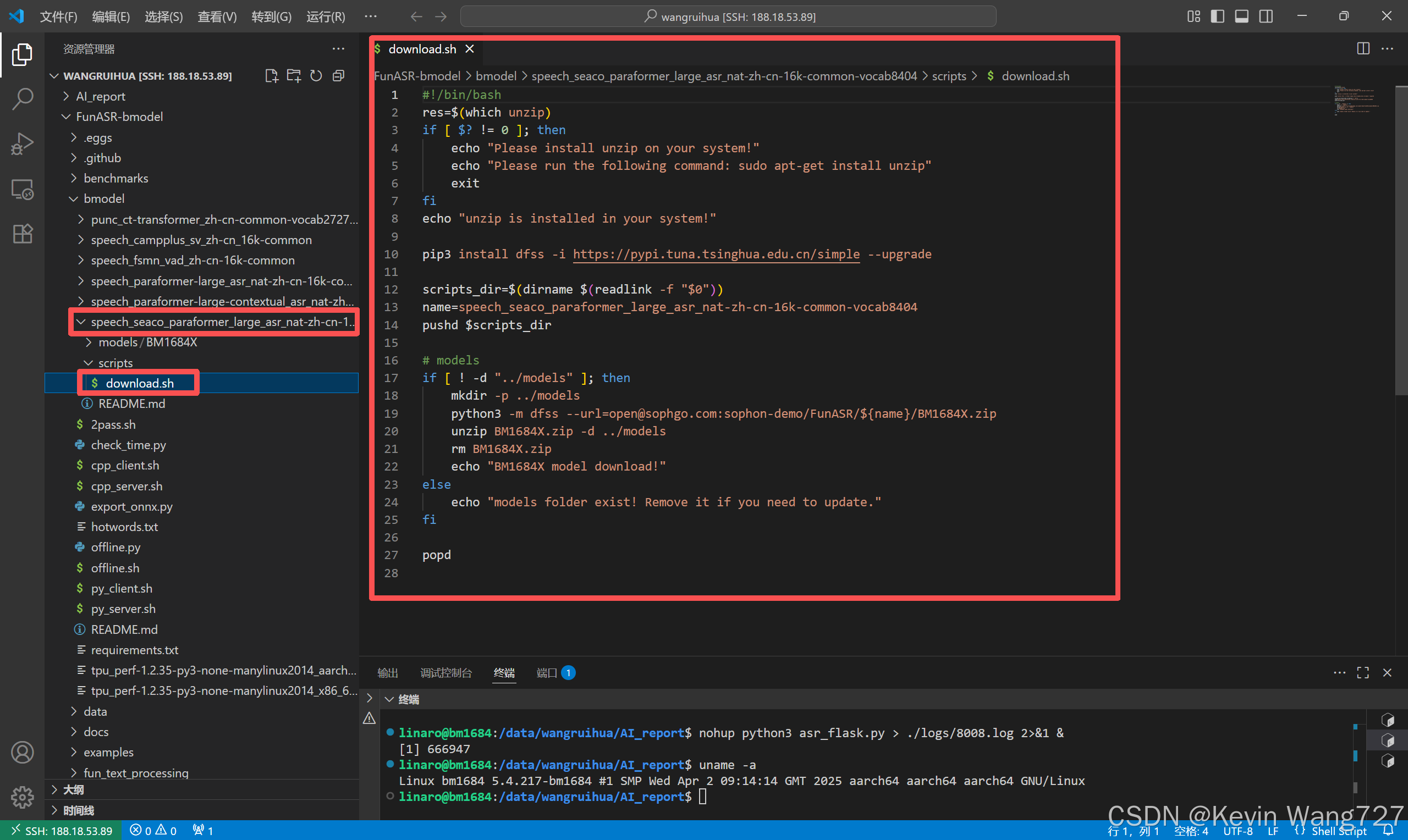Open the pypi.tuna.tsinghua.edu.cn link

click(x=716, y=254)
